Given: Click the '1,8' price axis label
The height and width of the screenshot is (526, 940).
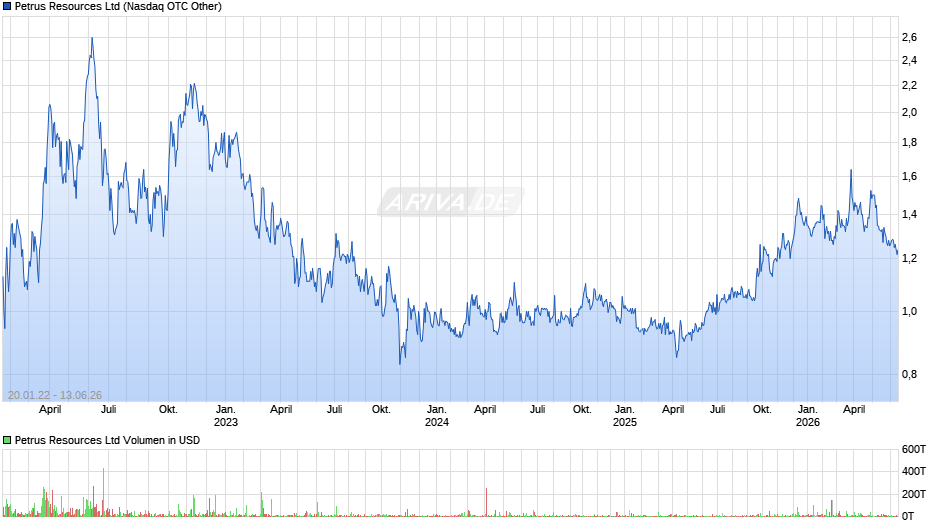Looking at the screenshot, I should 909,143.
